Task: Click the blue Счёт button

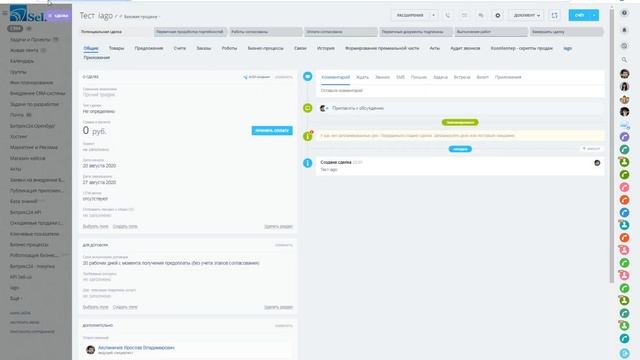Action: [579, 16]
